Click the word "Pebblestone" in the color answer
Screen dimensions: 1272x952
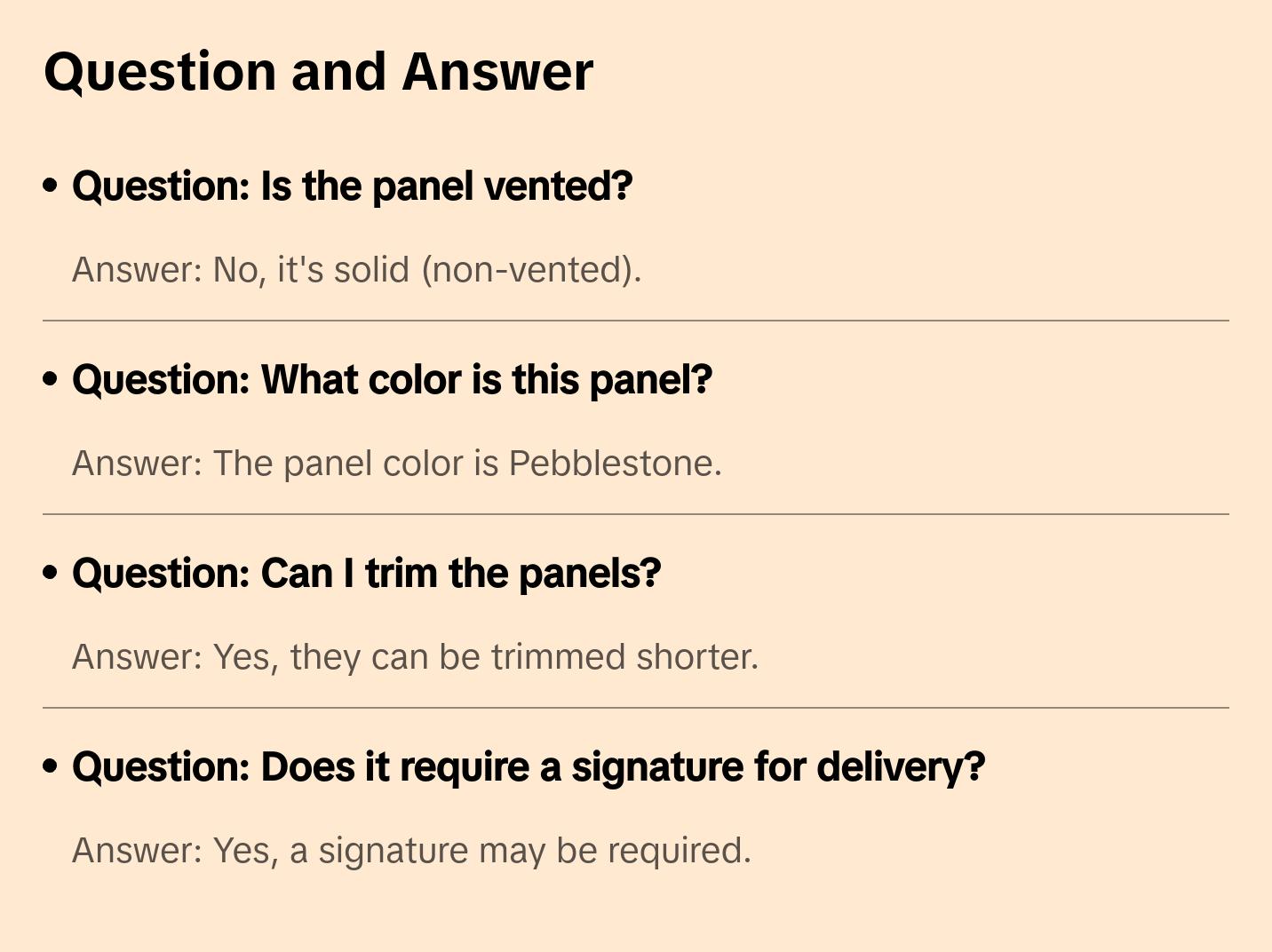615,464
